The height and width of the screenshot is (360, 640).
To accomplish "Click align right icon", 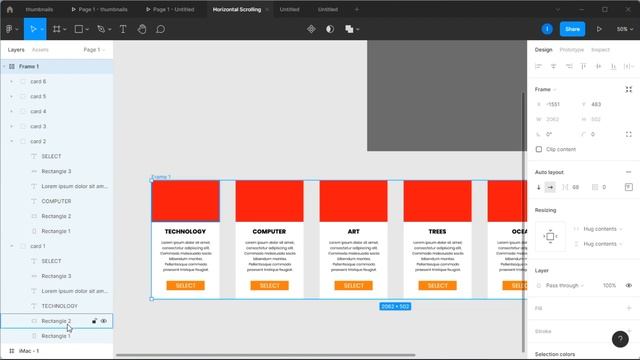I will 569,66.
